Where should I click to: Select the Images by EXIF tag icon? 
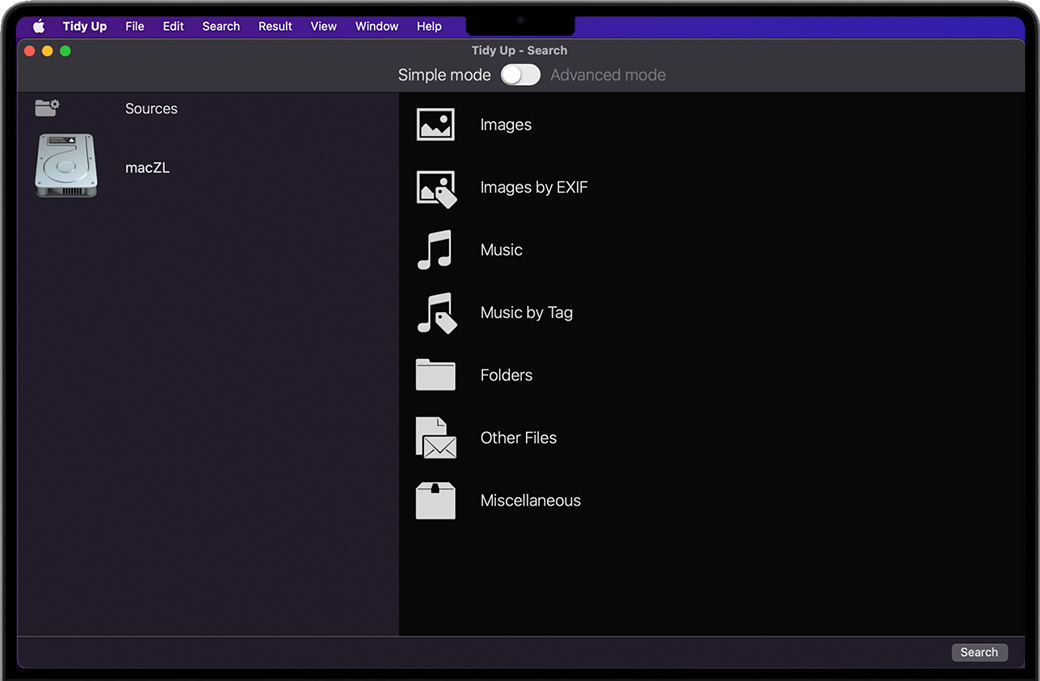click(436, 188)
